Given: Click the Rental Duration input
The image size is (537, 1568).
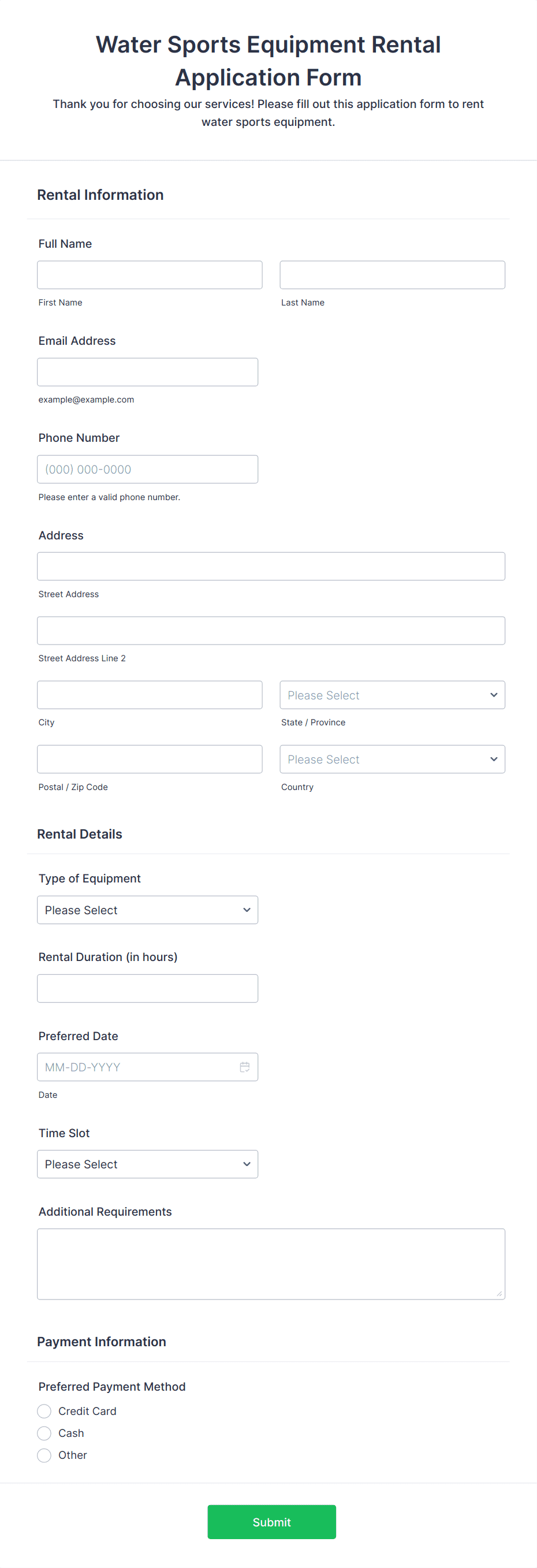Looking at the screenshot, I should 147,988.
